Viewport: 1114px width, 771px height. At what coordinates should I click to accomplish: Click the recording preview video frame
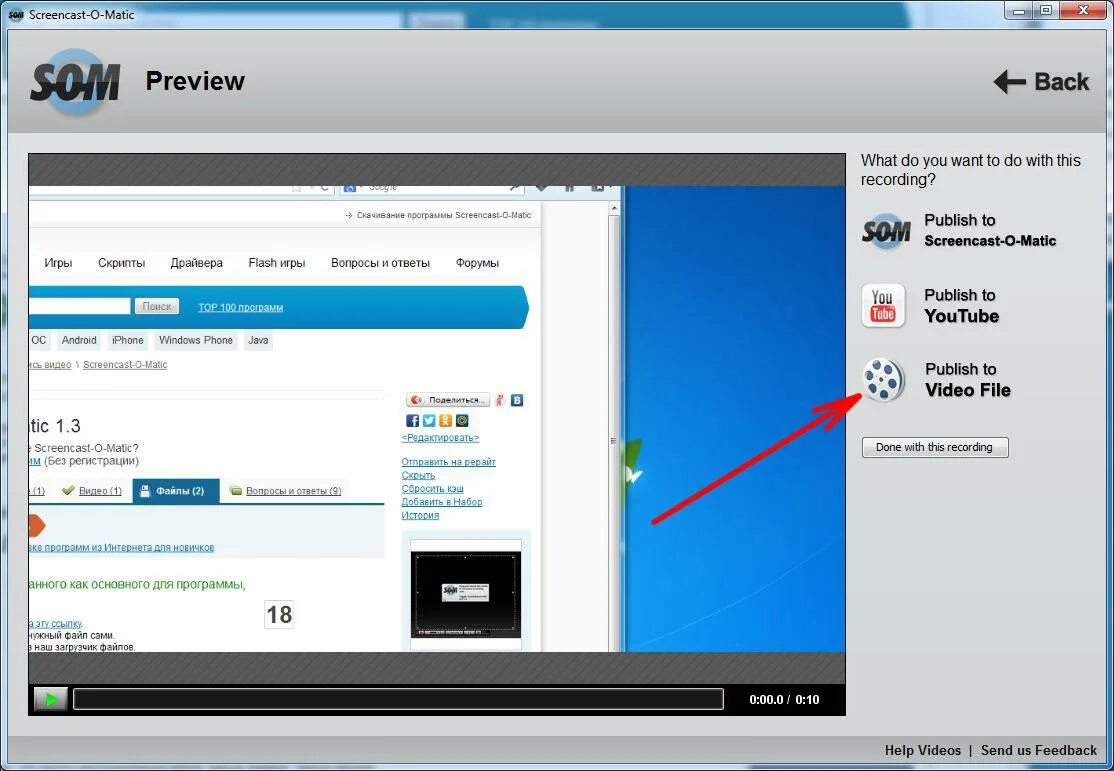tap(437, 419)
